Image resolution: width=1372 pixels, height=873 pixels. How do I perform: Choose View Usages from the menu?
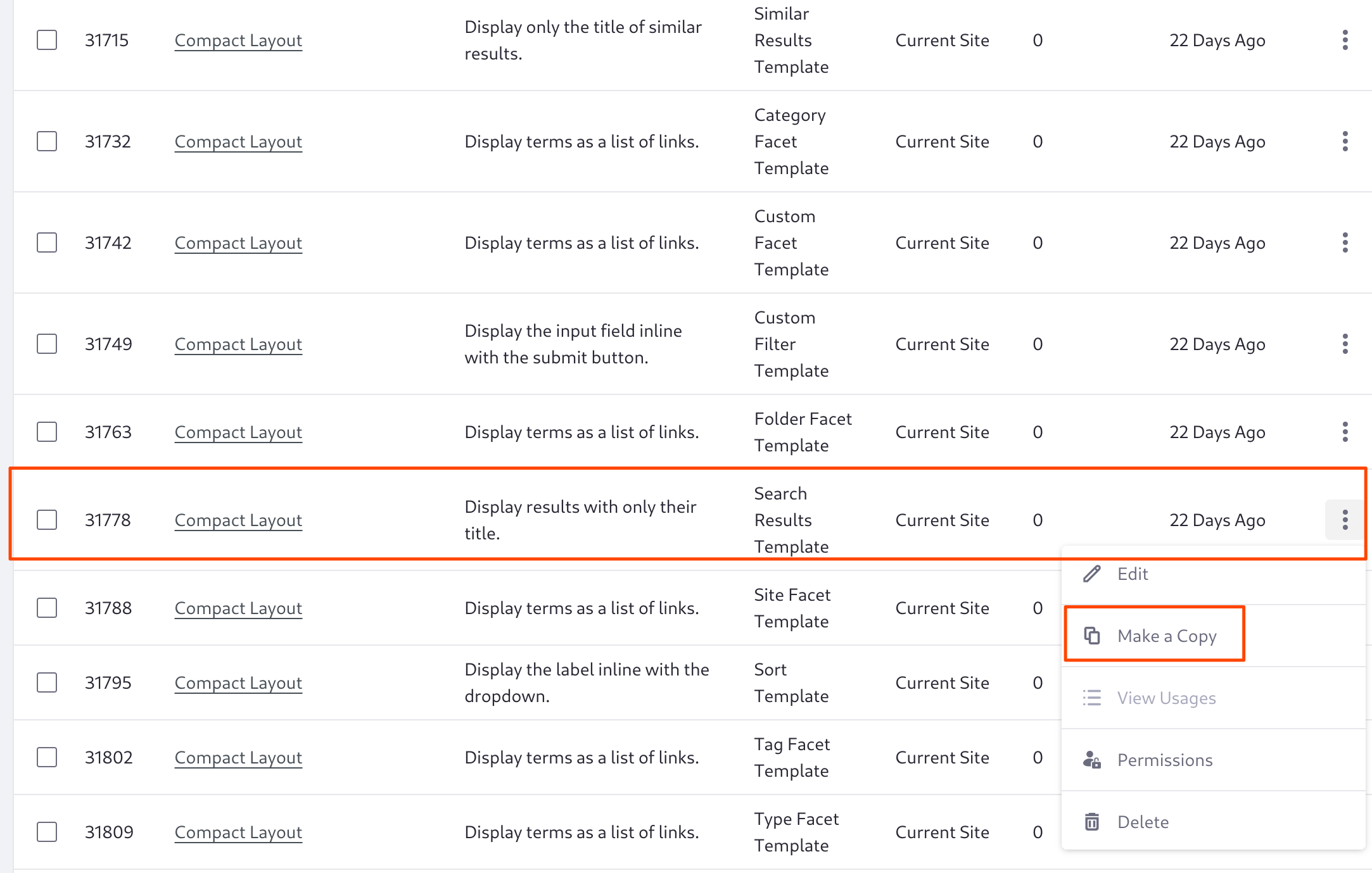[x=1213, y=698]
